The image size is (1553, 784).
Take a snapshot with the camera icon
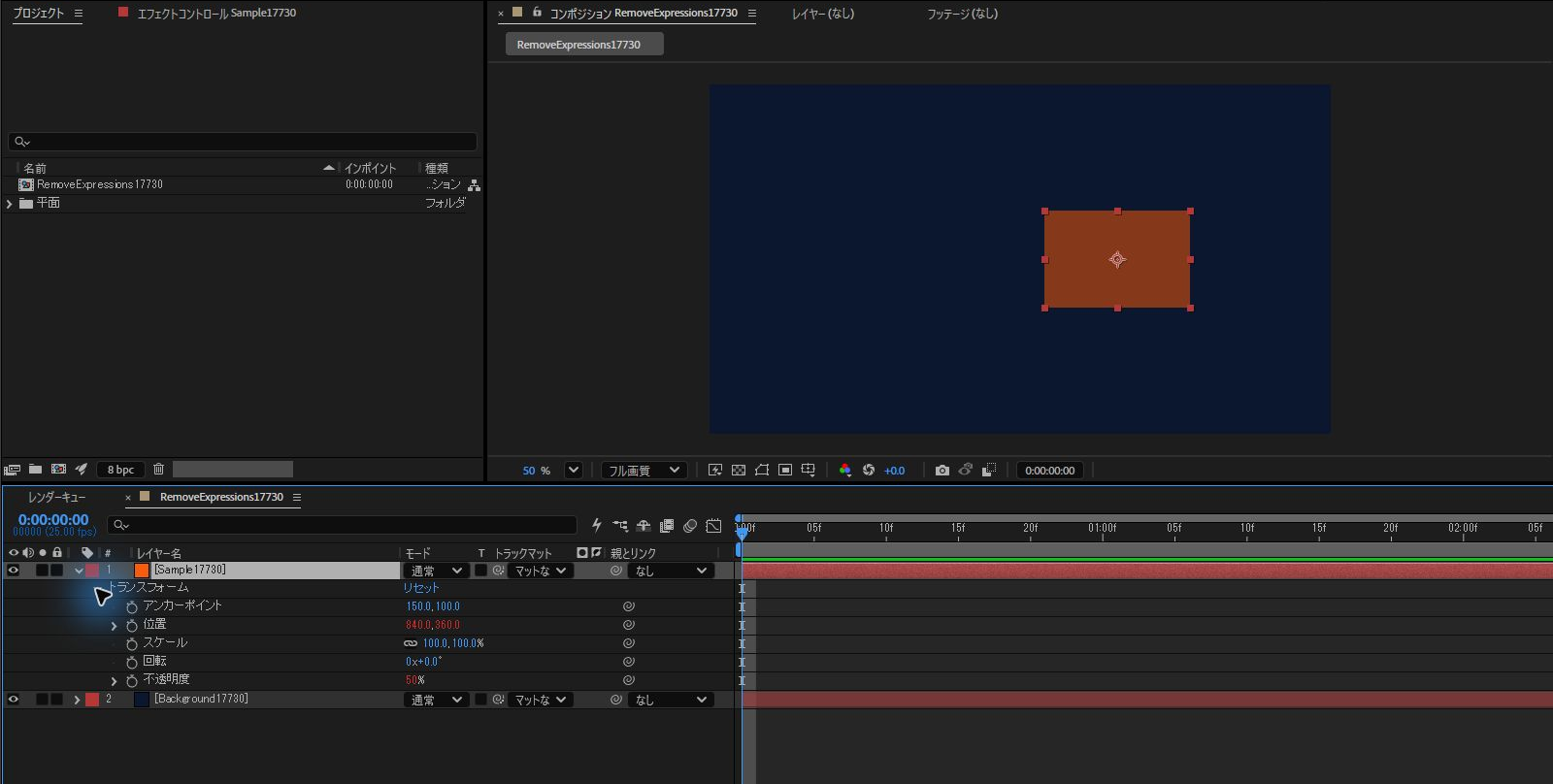click(942, 471)
